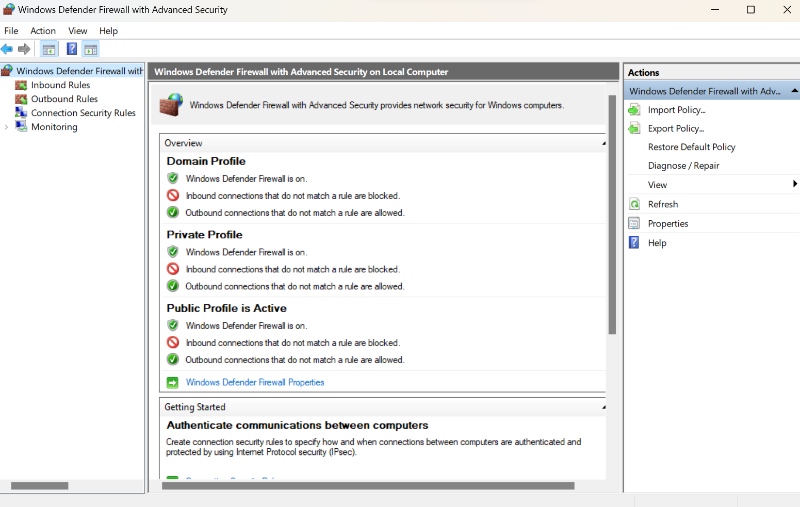Click Restore Default Policy action
The height and width of the screenshot is (507, 800).
691,147
